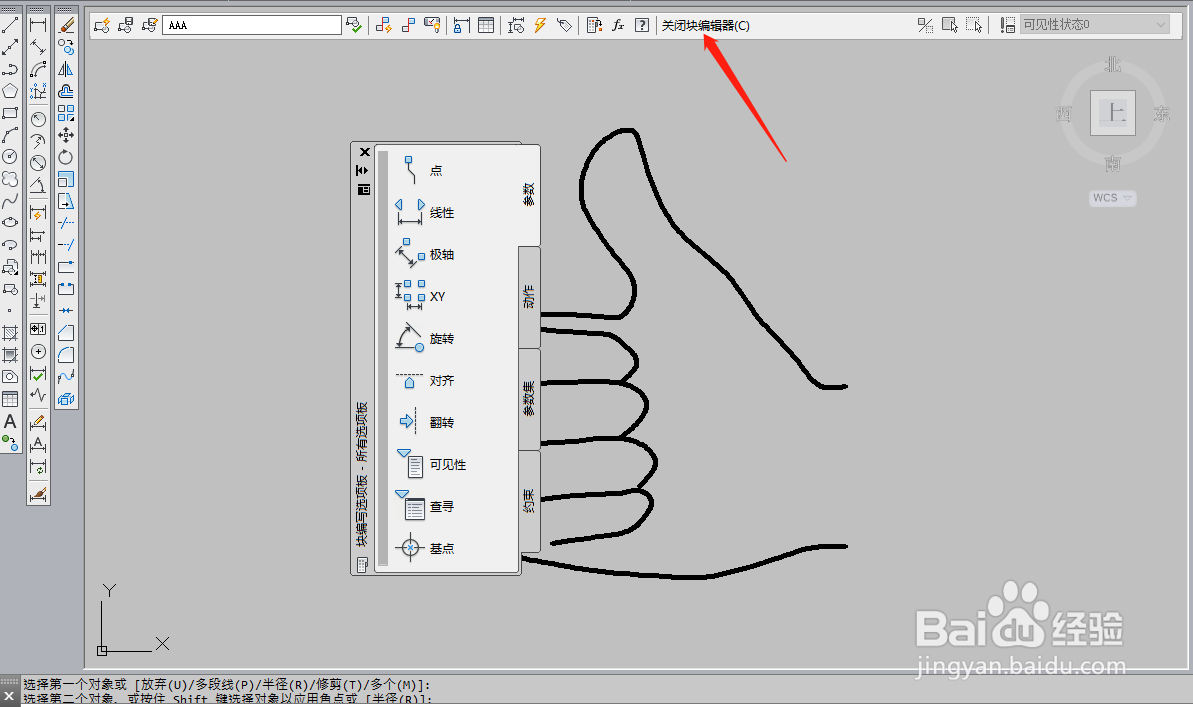This screenshot has width=1193, height=707.
Task: Open the Array tool flyout
Action: (x=66, y=113)
